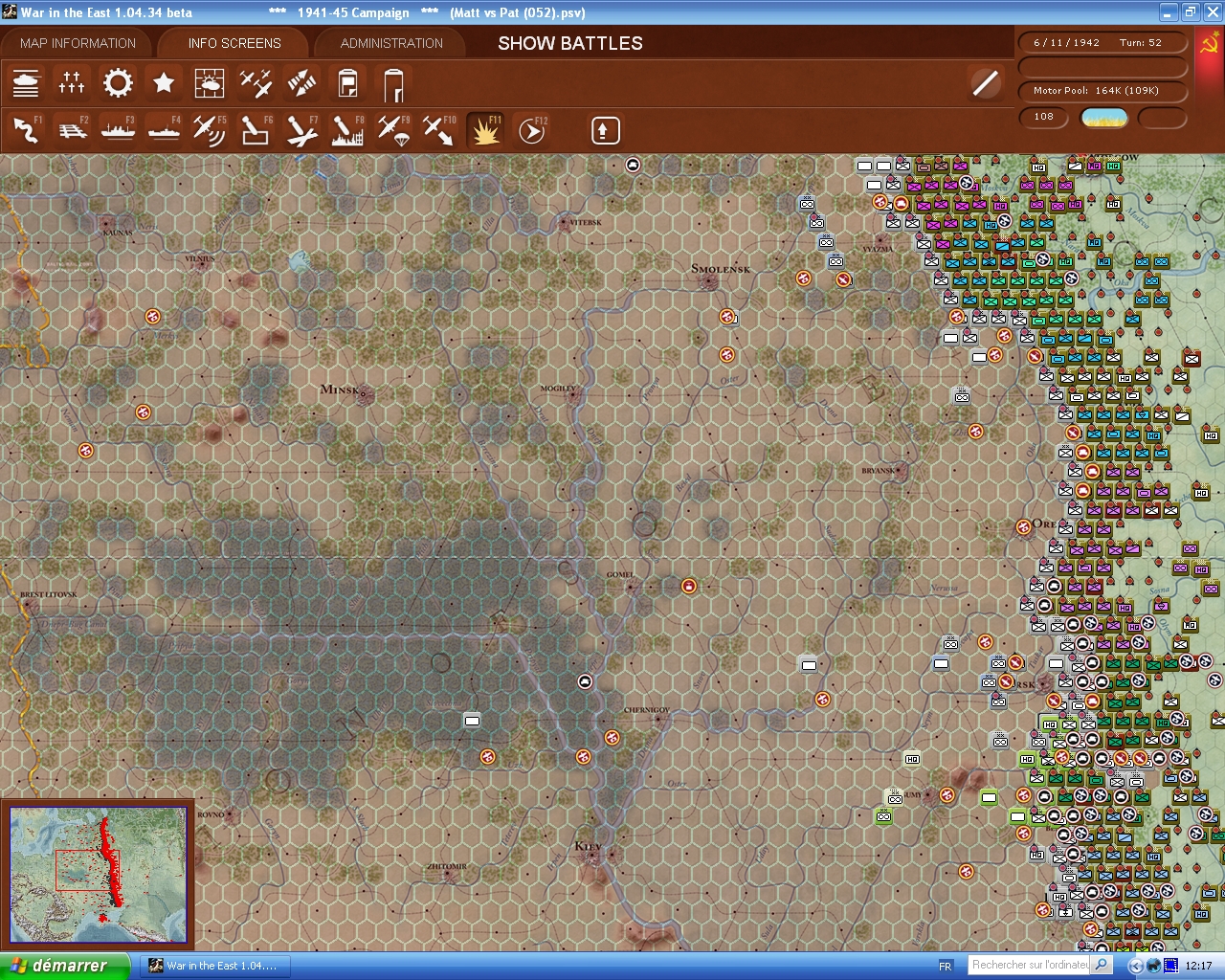This screenshot has width=1225, height=980.
Task: Open the production gear icon
Action: (x=118, y=83)
